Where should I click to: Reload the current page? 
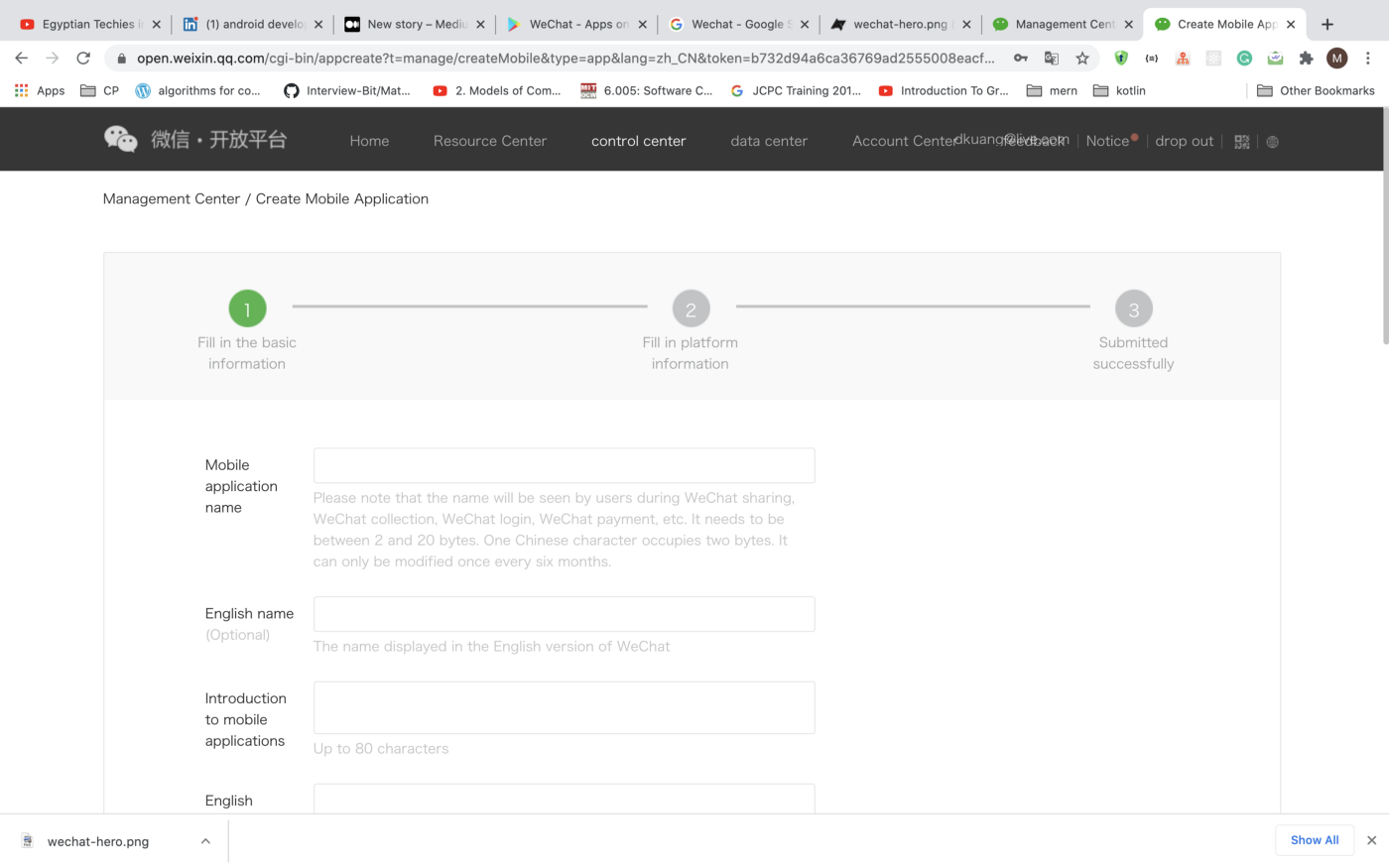point(83,59)
